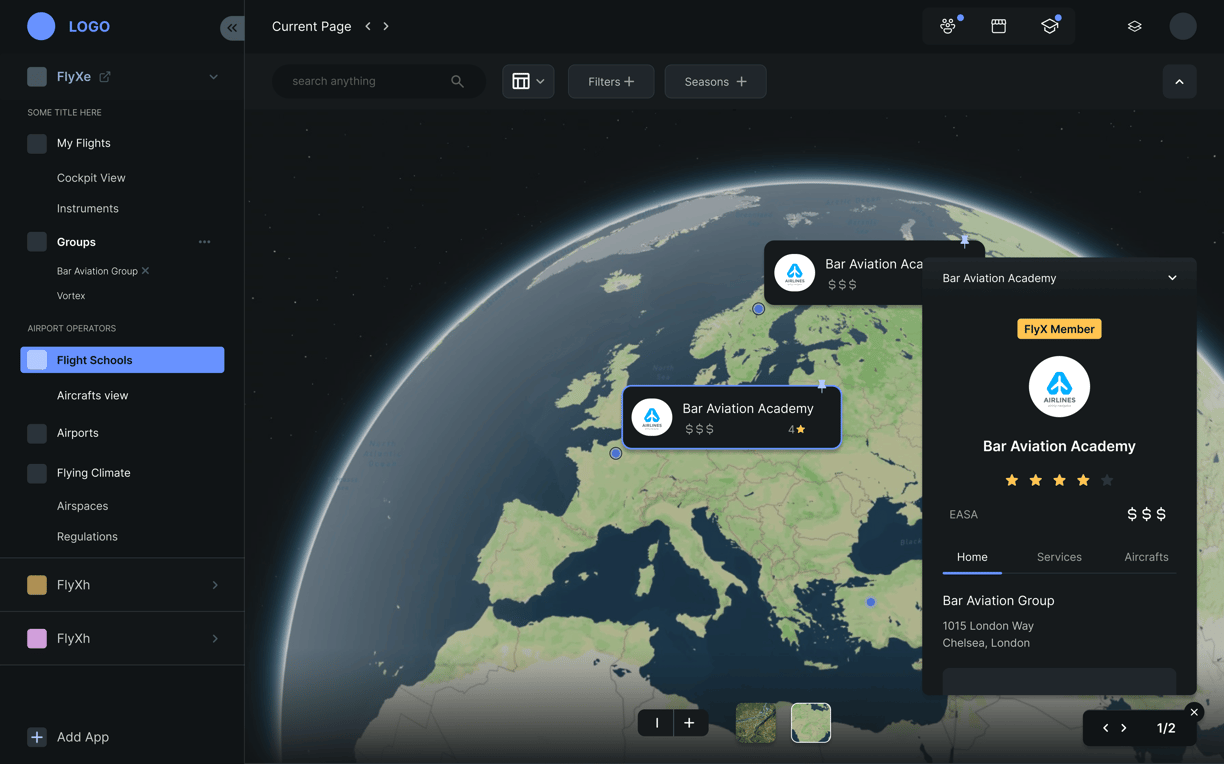
Task: Click the airline logo in the details panel
Action: click(x=1059, y=387)
